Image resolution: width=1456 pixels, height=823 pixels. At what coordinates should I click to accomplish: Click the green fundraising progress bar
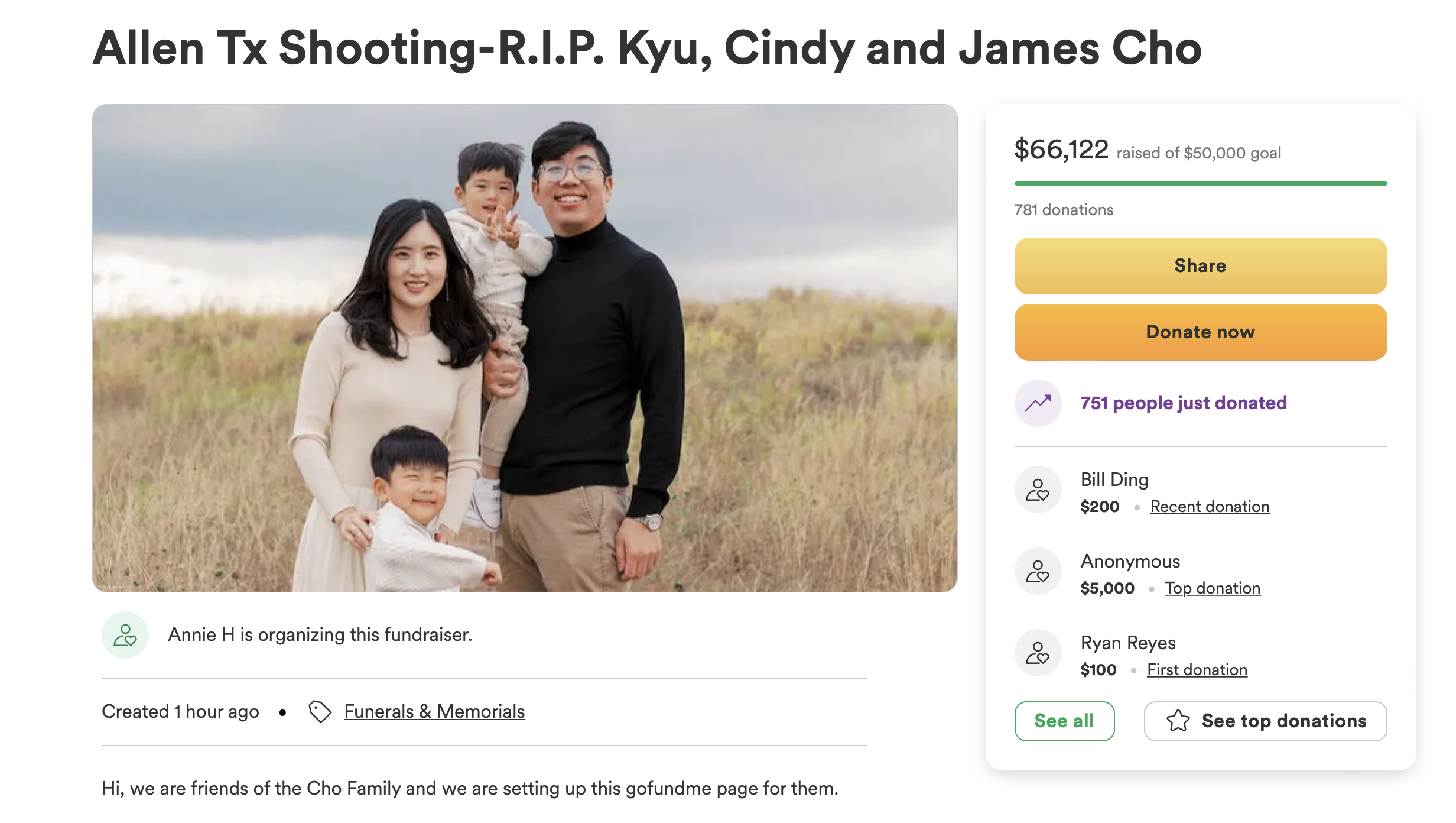(x=1200, y=183)
